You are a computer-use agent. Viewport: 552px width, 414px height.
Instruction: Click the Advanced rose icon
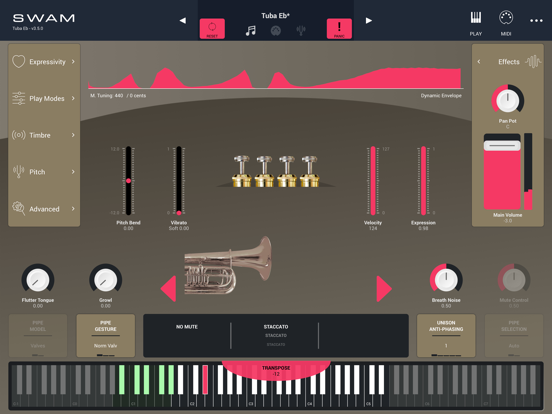[x=19, y=208]
